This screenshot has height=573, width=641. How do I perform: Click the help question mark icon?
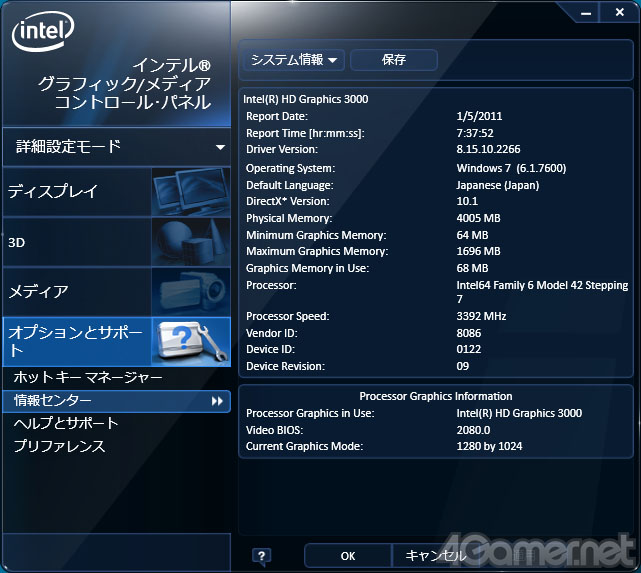262,556
